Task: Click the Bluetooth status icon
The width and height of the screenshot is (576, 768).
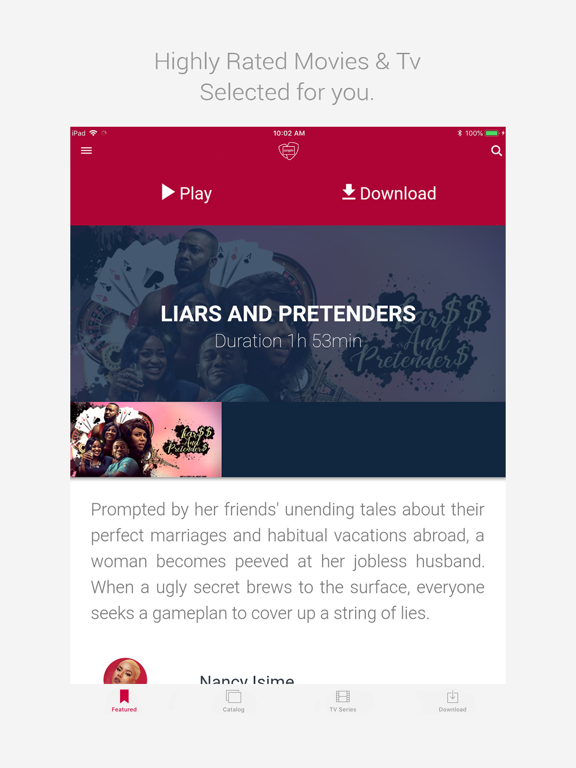Action: pyautogui.click(x=459, y=133)
